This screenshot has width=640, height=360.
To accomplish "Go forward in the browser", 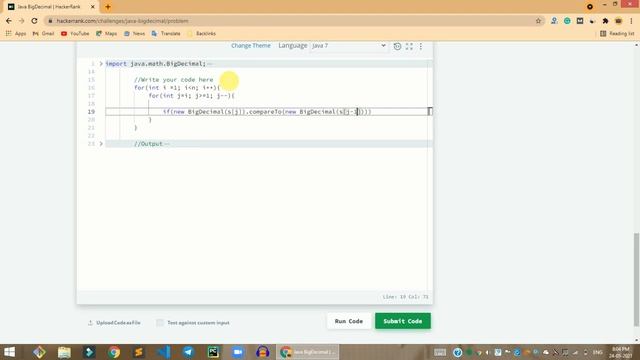I will click(x=22, y=21).
